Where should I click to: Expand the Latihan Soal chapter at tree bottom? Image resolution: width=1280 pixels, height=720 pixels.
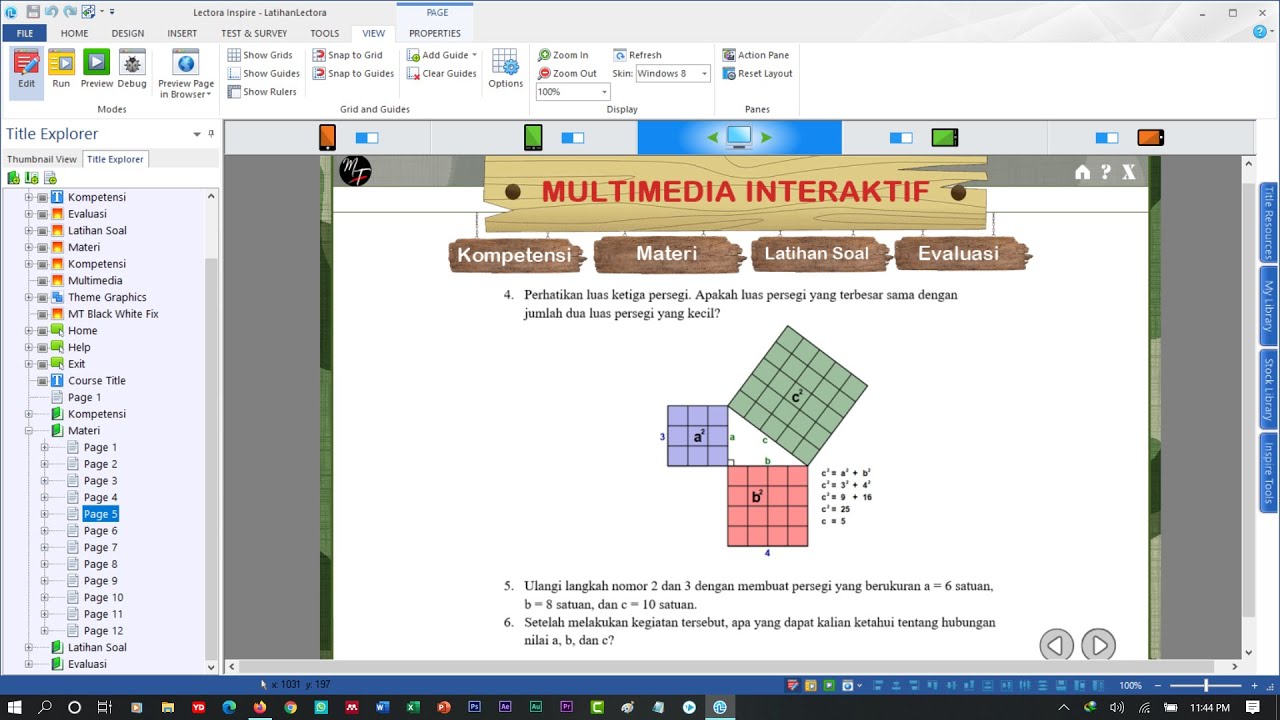[x=29, y=647]
